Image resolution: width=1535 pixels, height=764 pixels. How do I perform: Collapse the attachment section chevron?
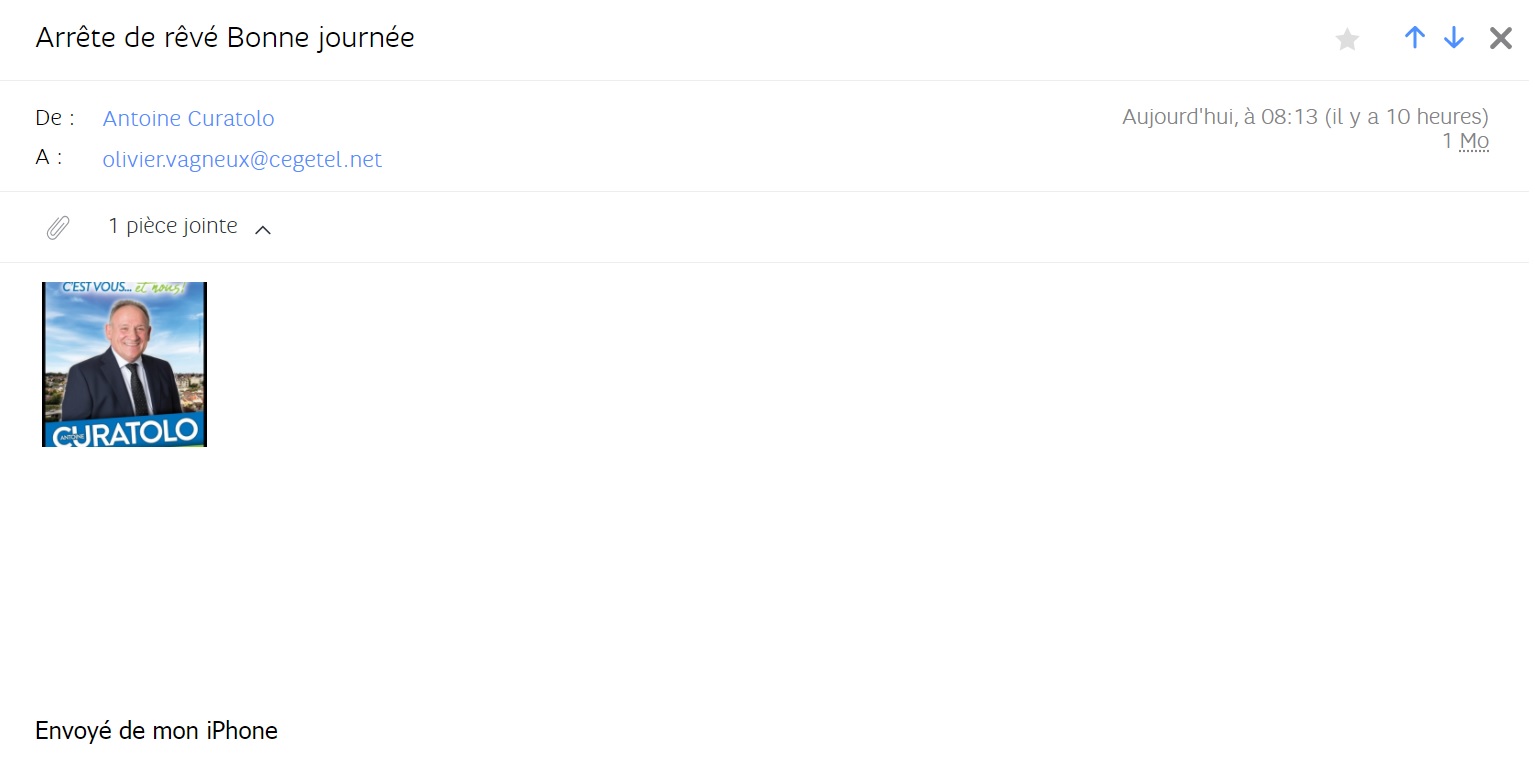click(x=263, y=229)
